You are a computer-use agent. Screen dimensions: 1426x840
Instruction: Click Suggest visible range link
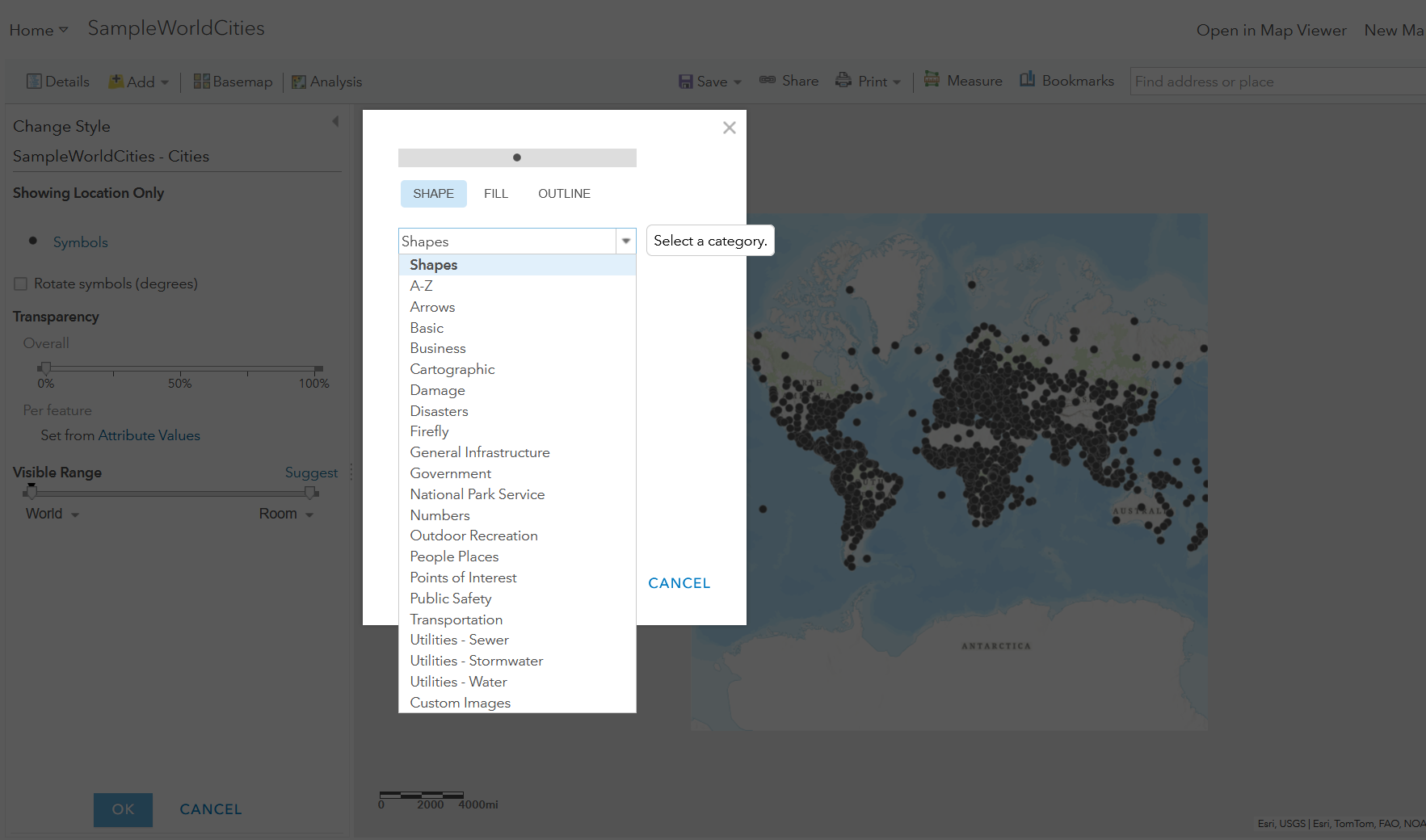(311, 472)
